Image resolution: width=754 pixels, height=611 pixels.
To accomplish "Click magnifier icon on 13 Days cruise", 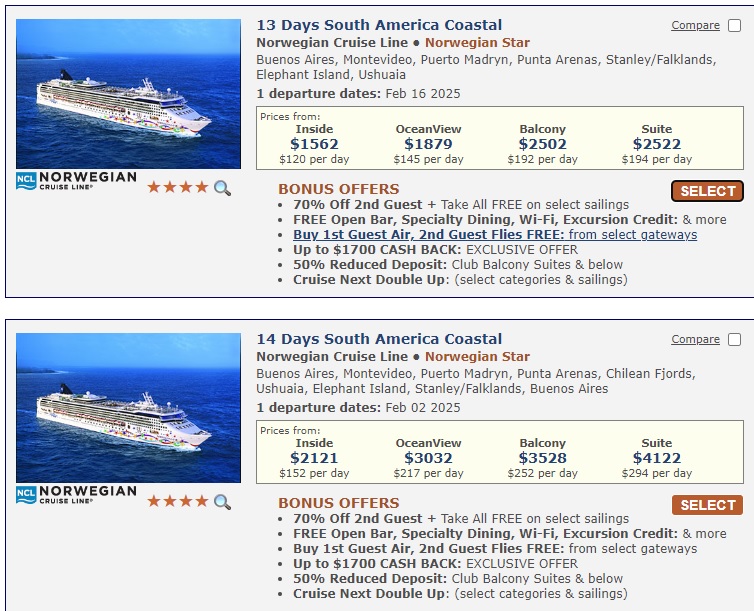I will coord(222,188).
